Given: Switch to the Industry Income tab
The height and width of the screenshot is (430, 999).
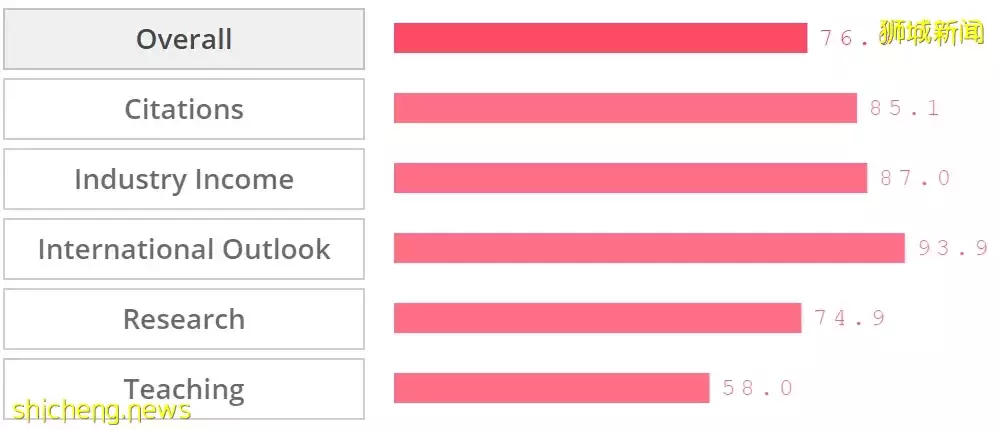Looking at the screenshot, I should (184, 179).
